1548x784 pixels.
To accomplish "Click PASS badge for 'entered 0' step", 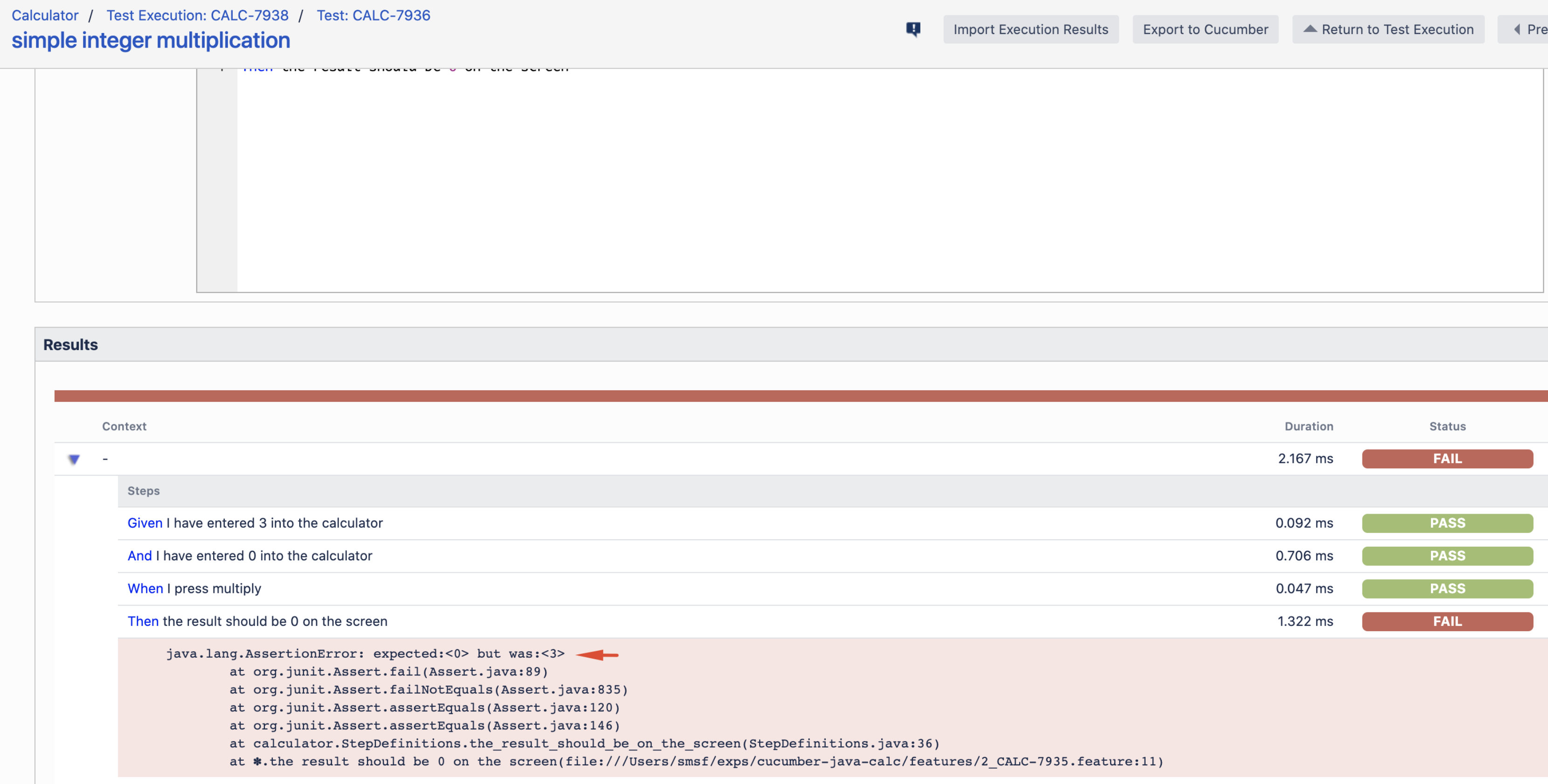I will coord(1447,556).
